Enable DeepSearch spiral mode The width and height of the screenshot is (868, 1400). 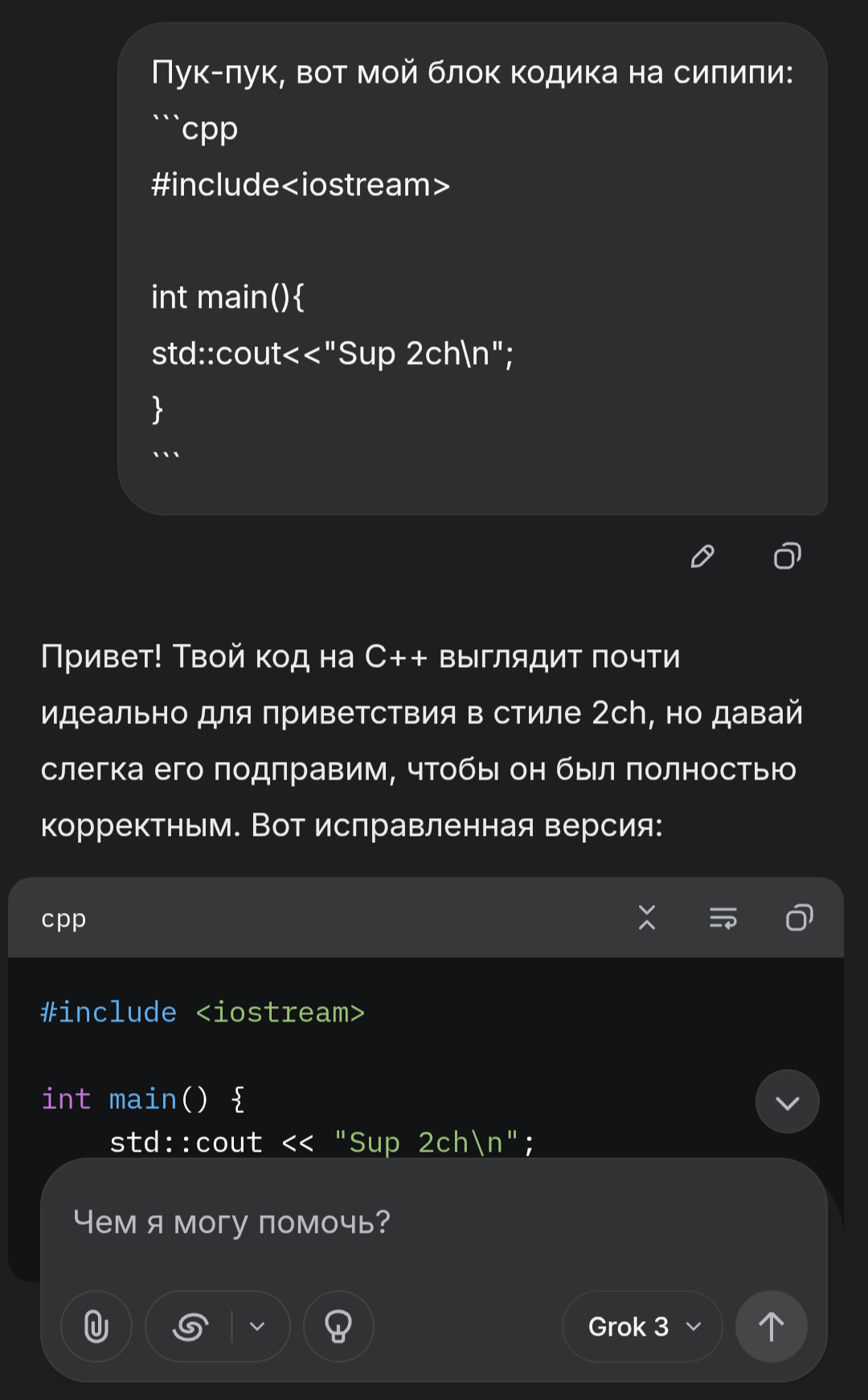(190, 1326)
